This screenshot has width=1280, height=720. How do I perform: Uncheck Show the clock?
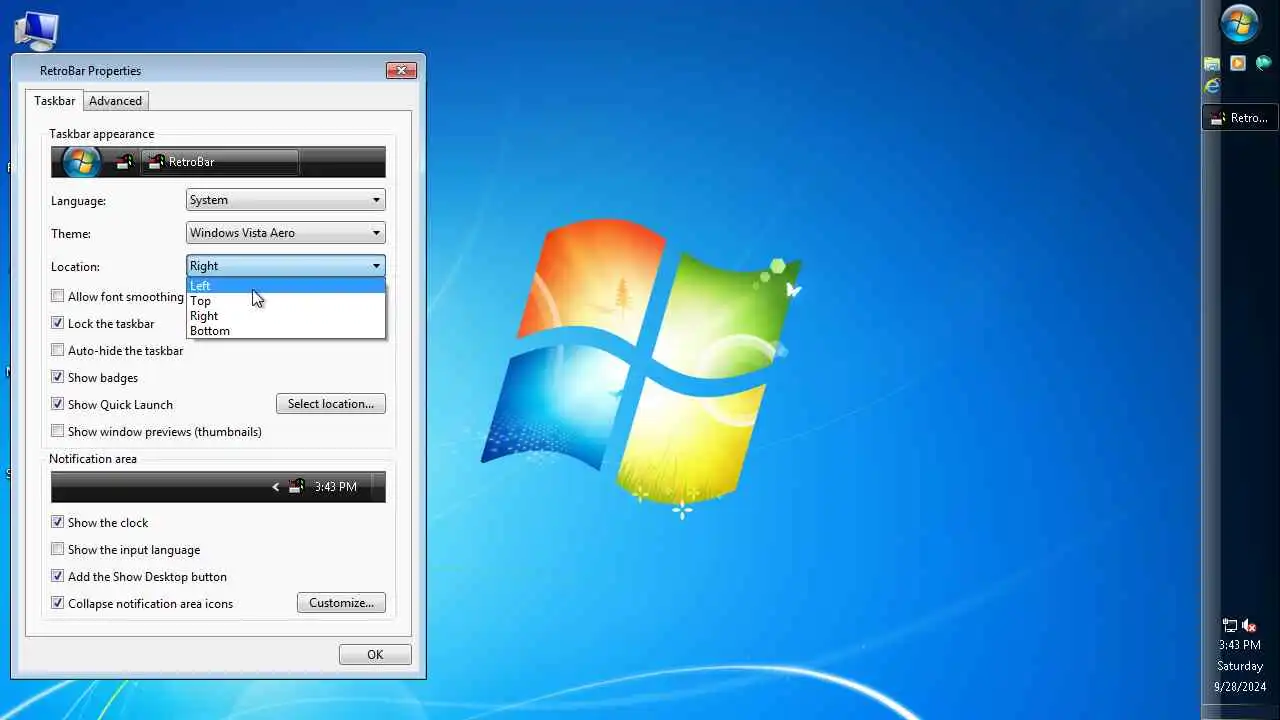(x=58, y=522)
